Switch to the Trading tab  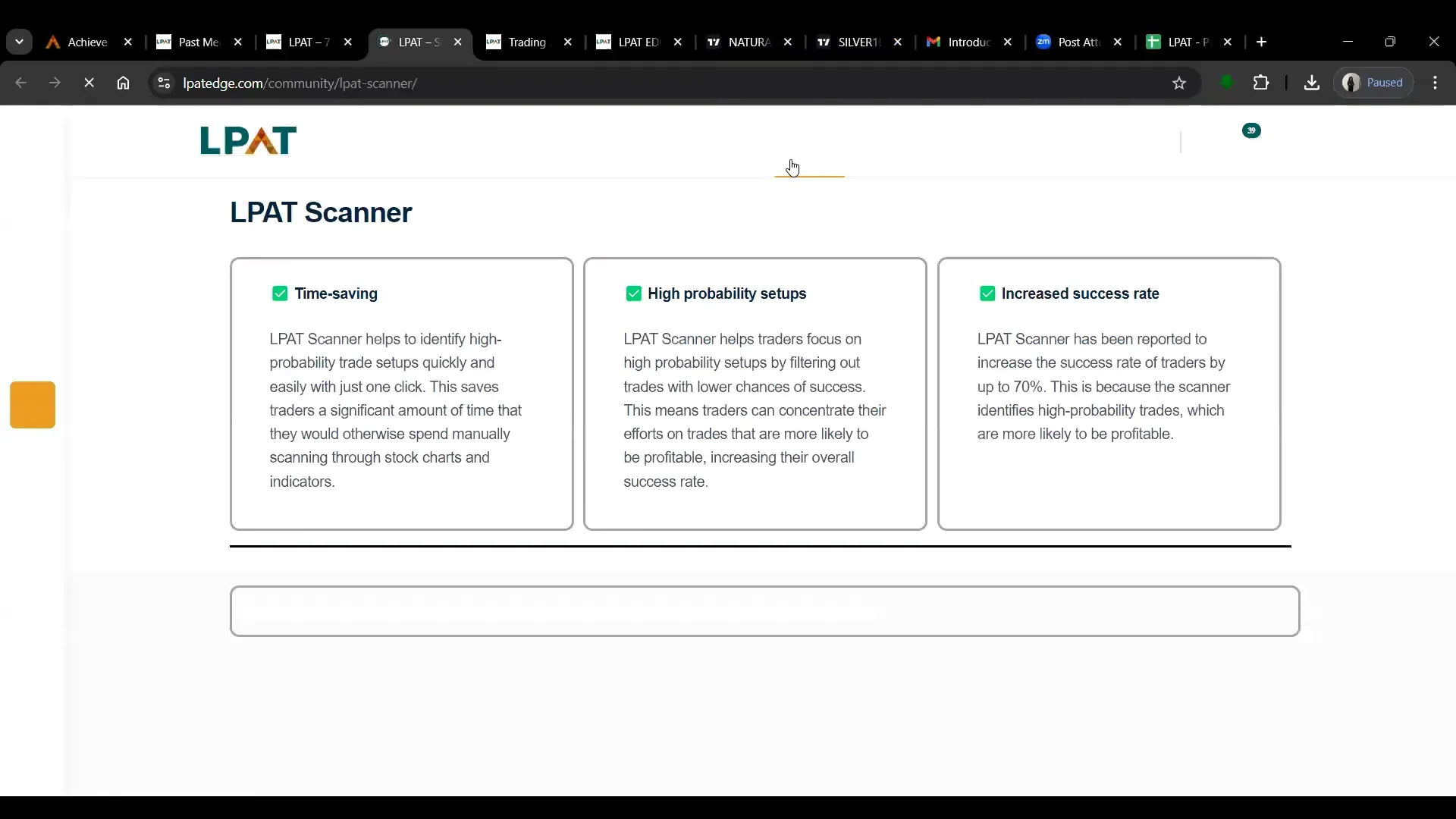click(x=527, y=42)
